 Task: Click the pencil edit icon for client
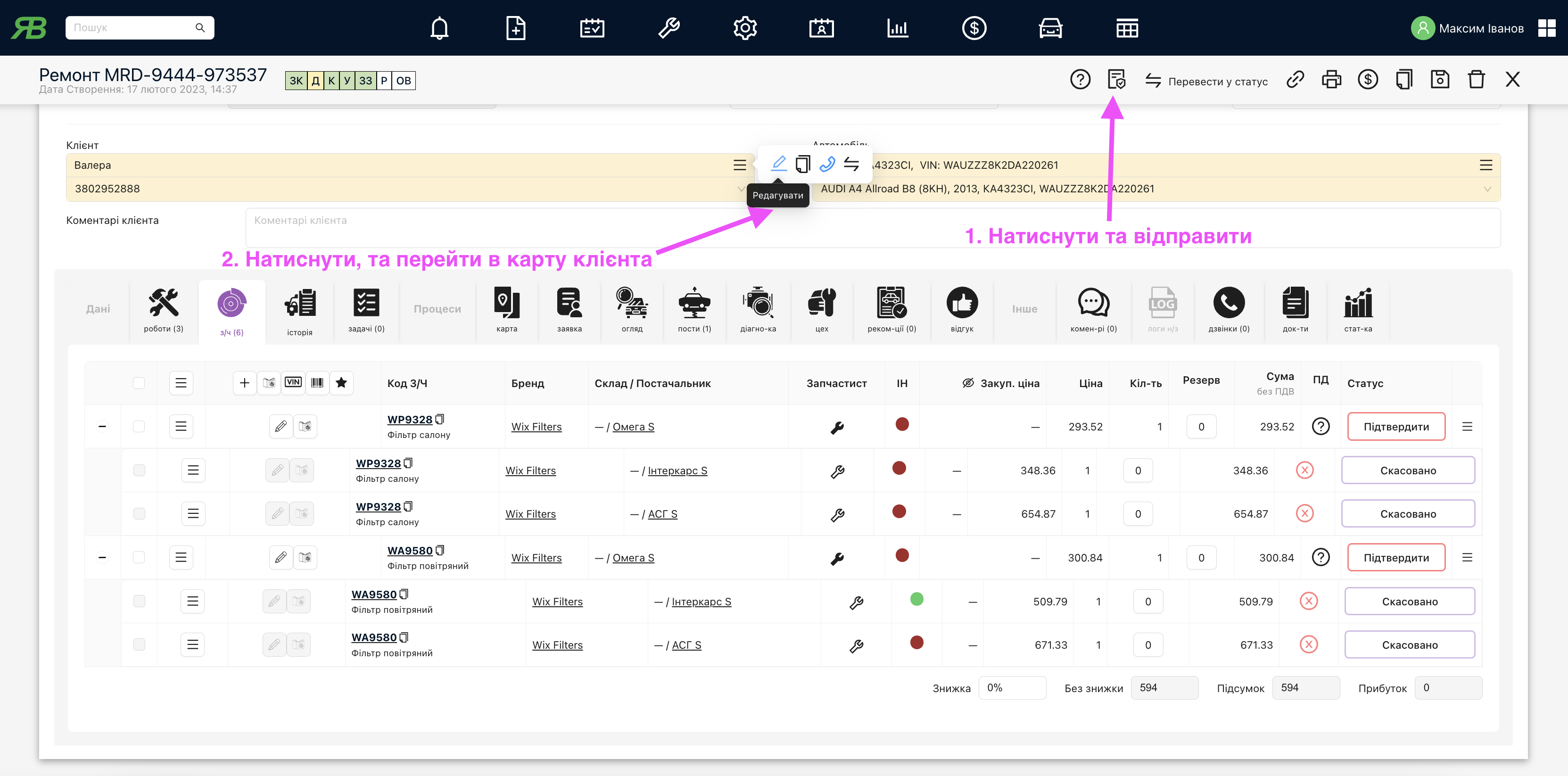coord(778,164)
